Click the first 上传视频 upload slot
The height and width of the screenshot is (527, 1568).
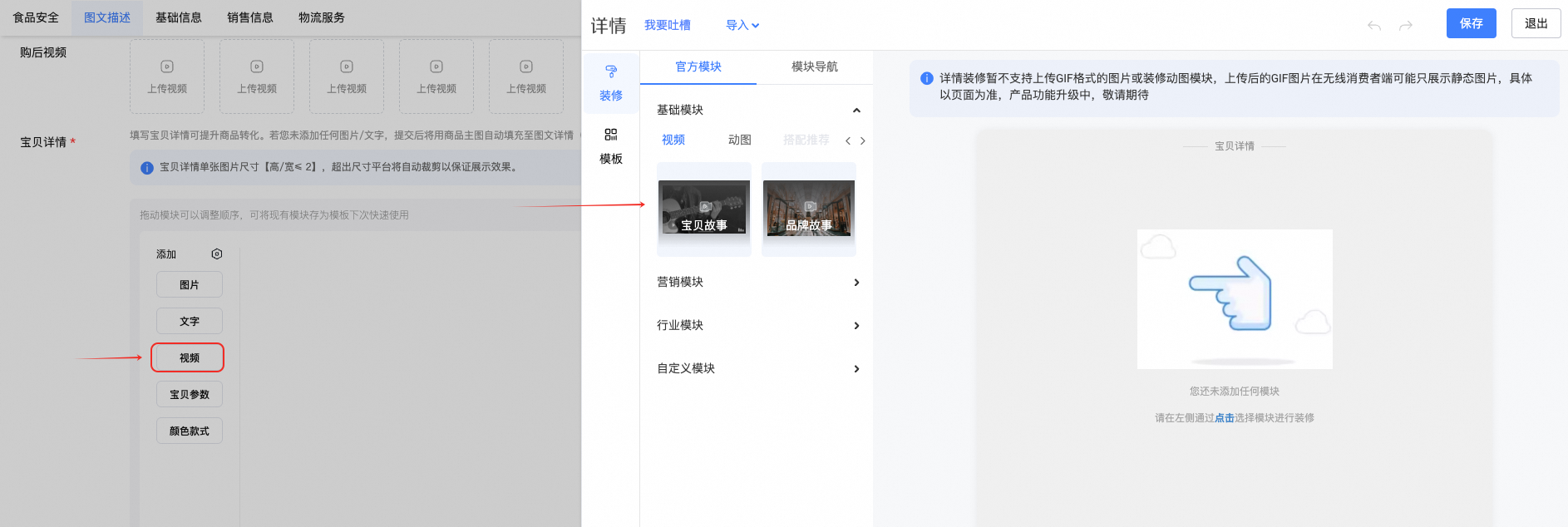point(167,76)
